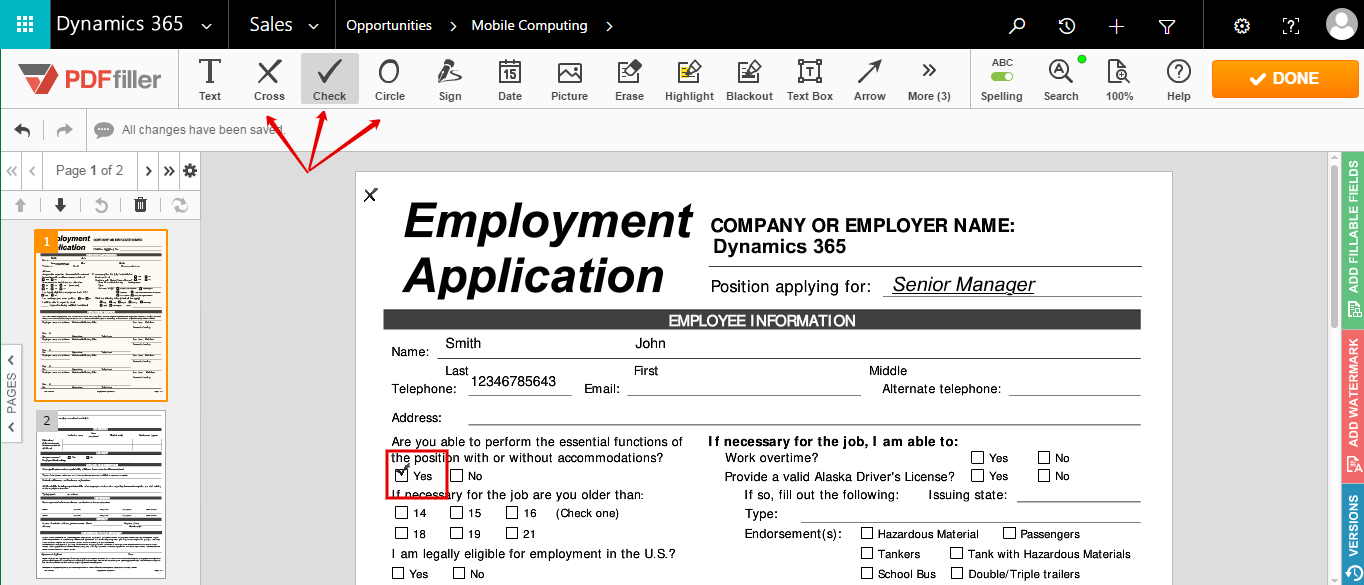Open the advanced find filter icon

tap(1167, 26)
